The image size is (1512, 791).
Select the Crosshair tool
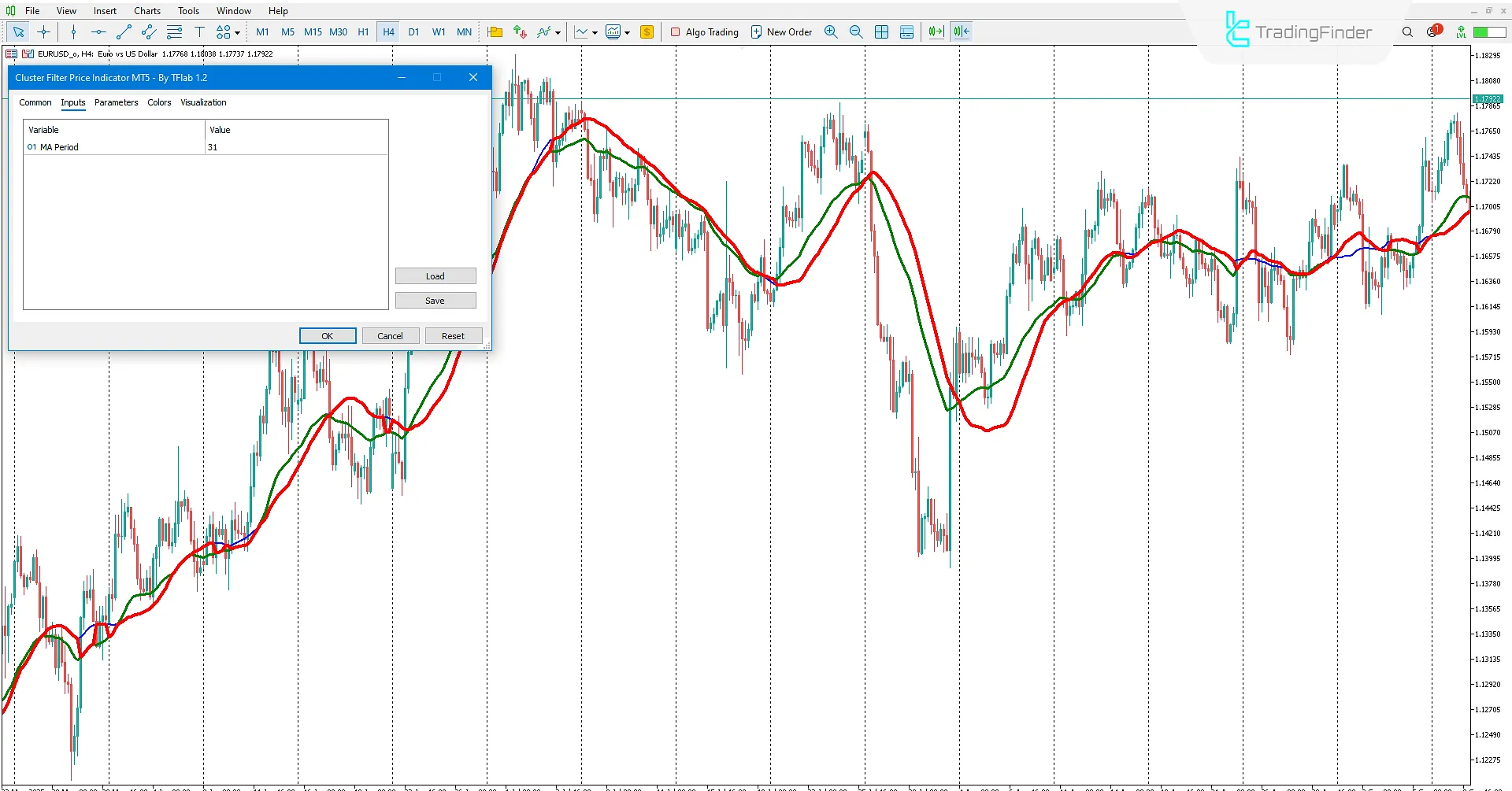[43, 32]
